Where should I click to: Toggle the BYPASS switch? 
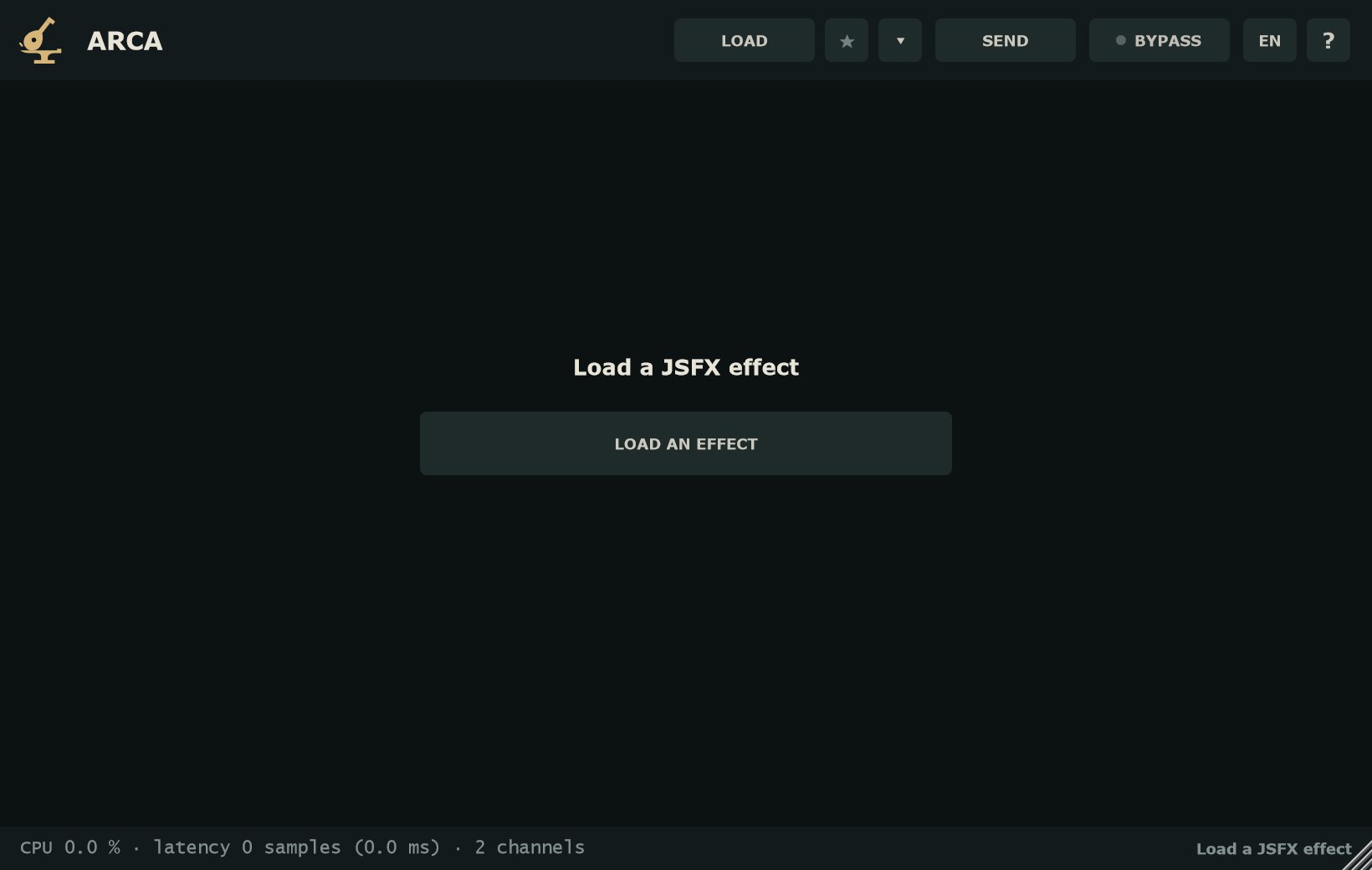1160,40
